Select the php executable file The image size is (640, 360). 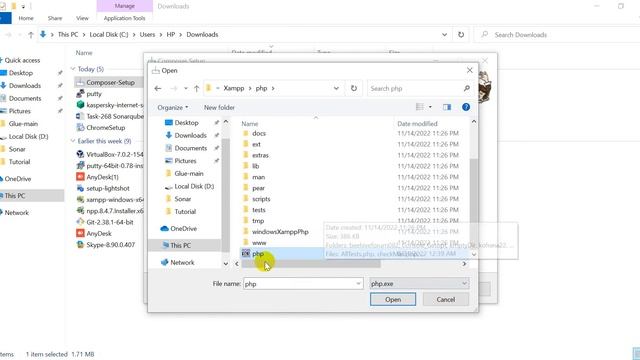click(x=258, y=253)
